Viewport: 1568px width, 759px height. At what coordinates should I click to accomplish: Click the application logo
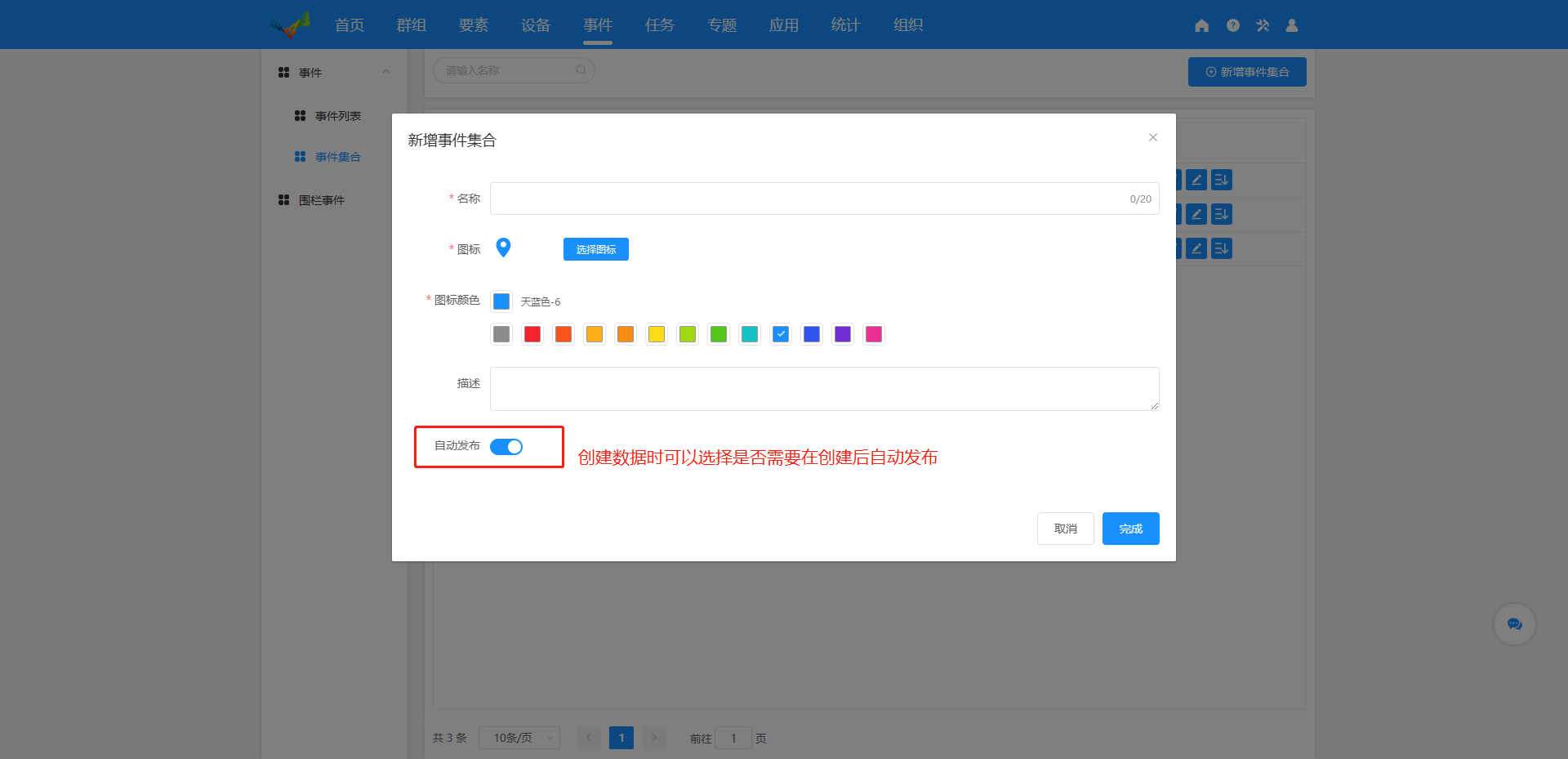click(291, 25)
